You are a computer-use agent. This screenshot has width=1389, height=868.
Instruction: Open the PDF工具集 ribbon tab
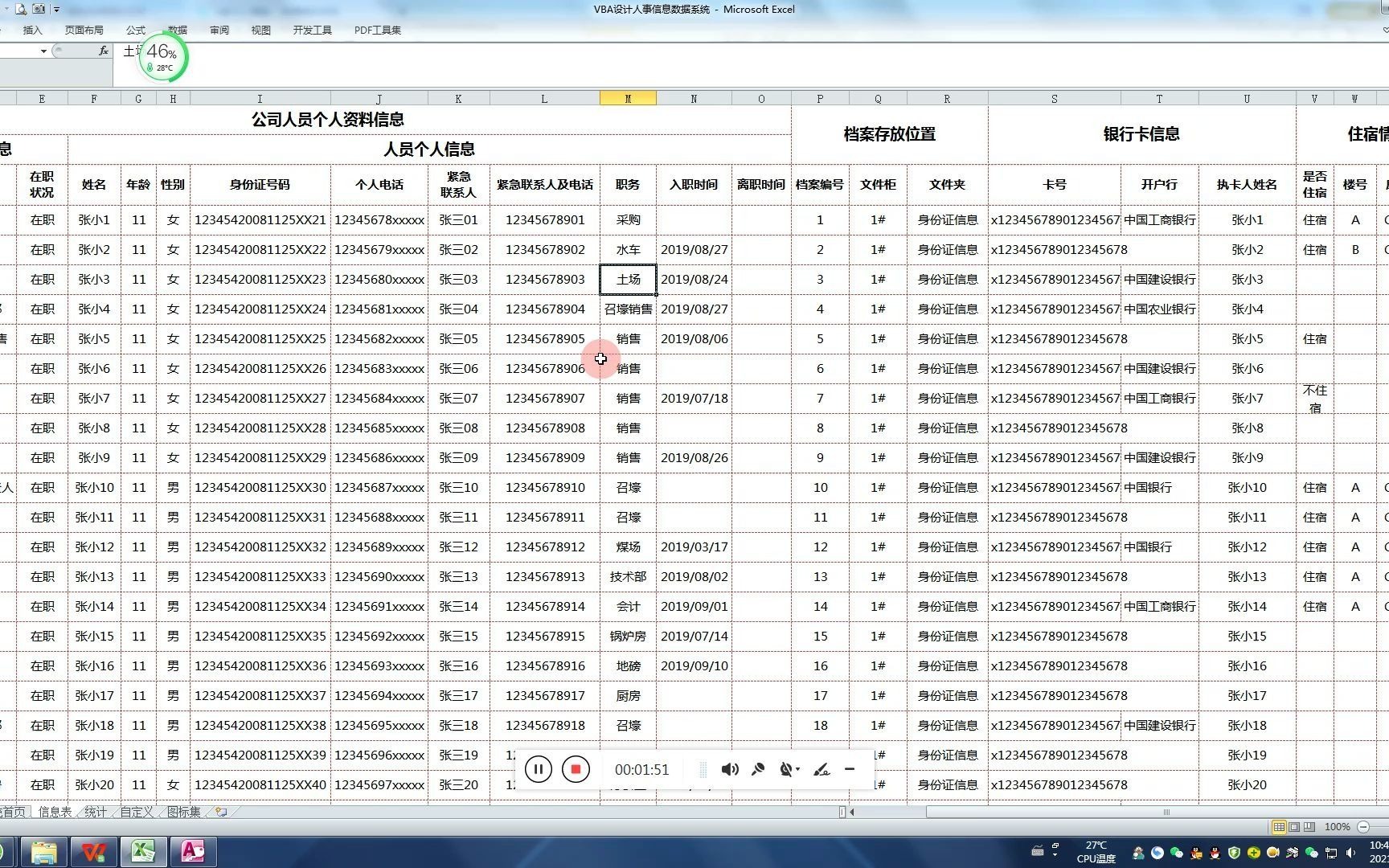[378, 30]
